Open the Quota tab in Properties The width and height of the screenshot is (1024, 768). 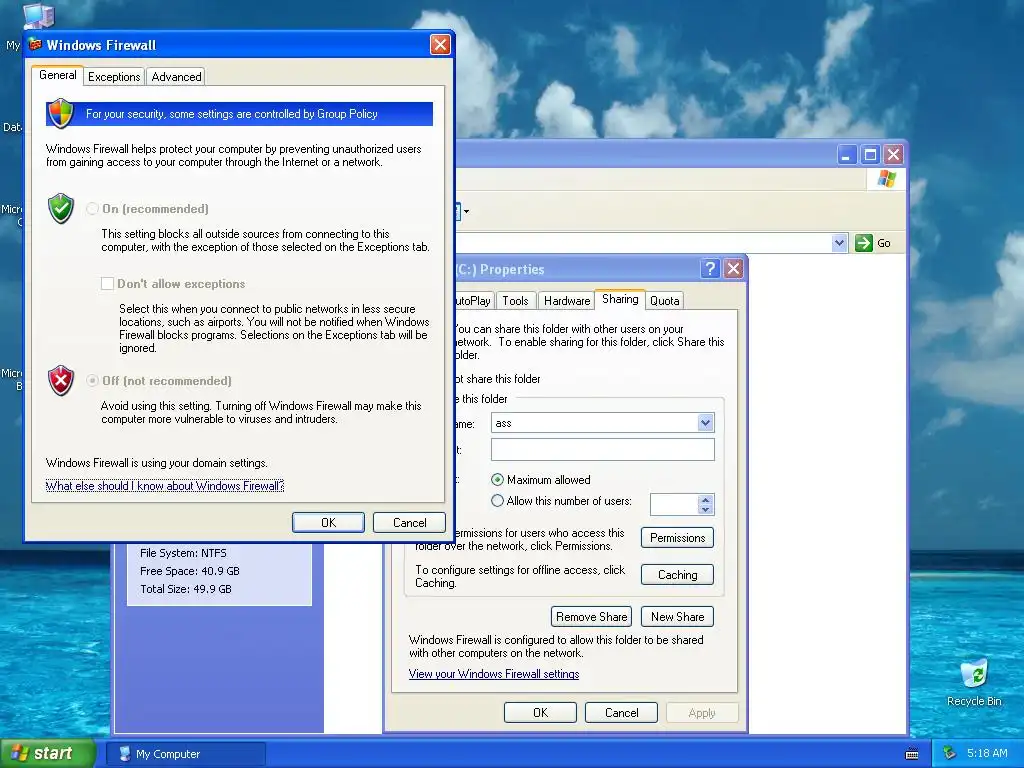[x=664, y=300]
